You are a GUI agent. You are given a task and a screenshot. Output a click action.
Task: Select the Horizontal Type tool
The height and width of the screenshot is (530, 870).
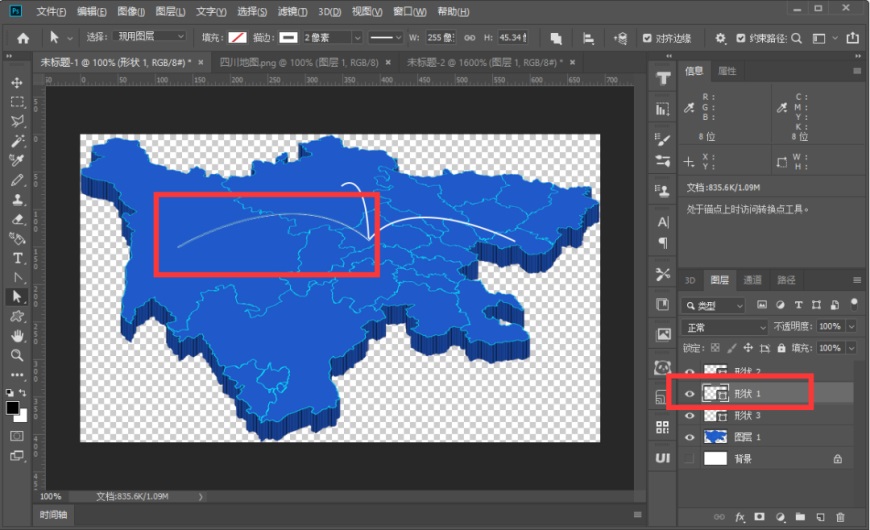pyautogui.click(x=17, y=258)
